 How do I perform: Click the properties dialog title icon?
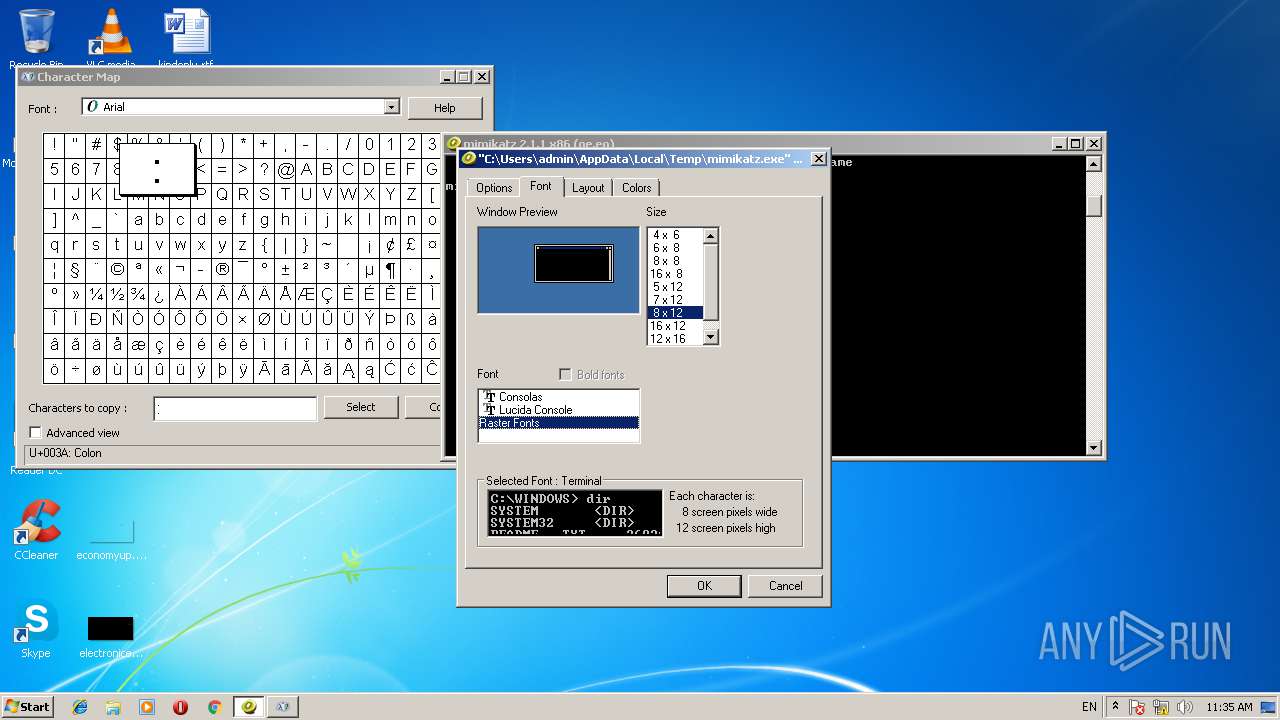point(468,158)
